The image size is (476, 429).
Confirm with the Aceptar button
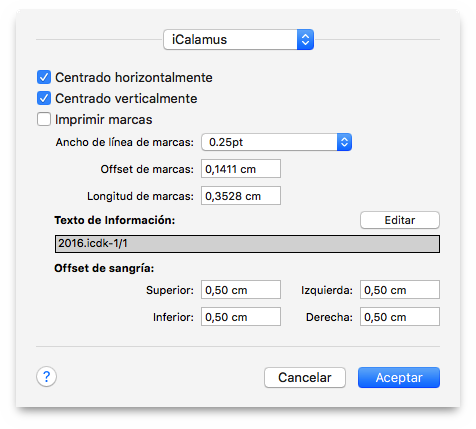coord(399,378)
